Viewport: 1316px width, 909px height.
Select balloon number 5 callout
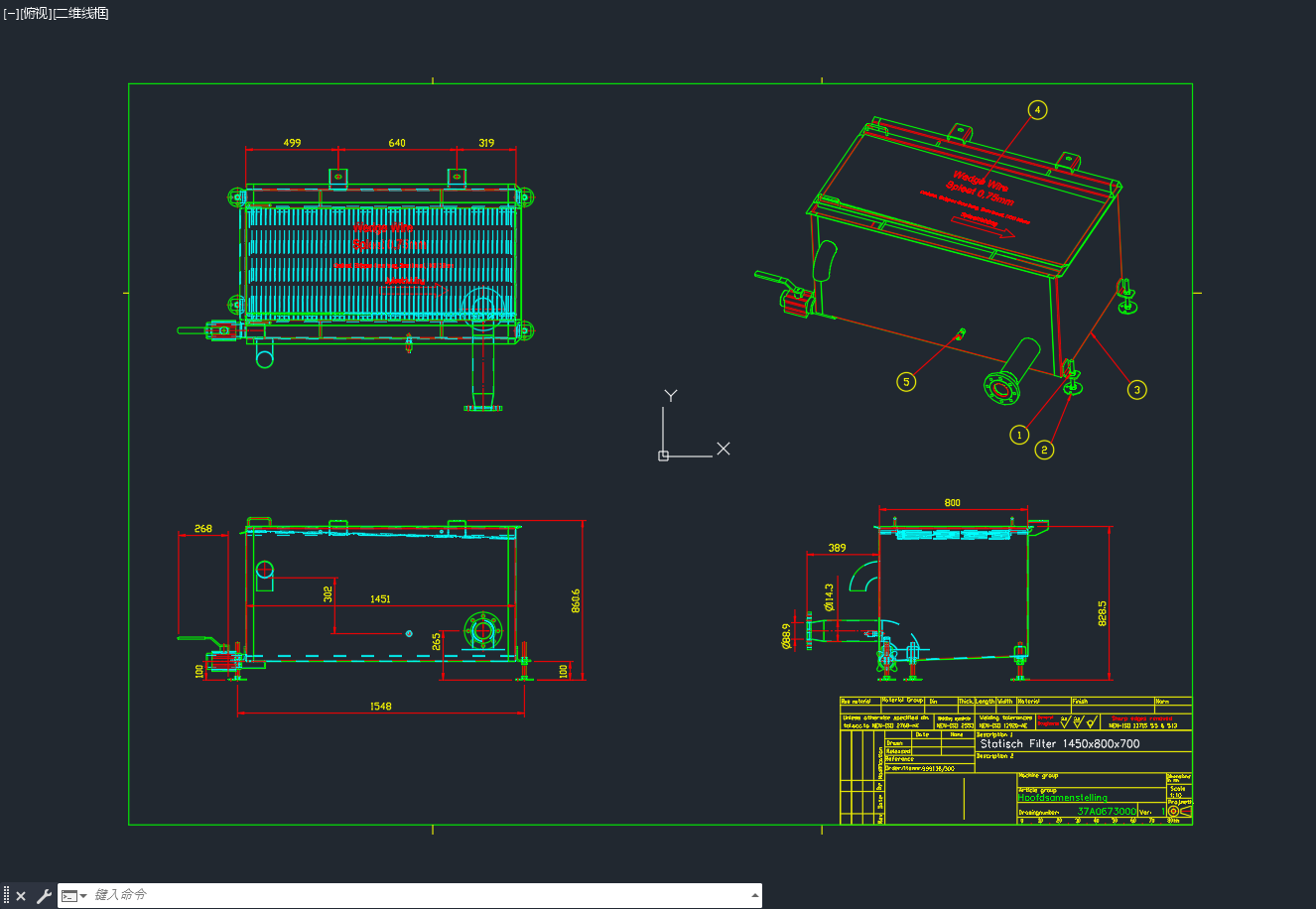pos(905,381)
